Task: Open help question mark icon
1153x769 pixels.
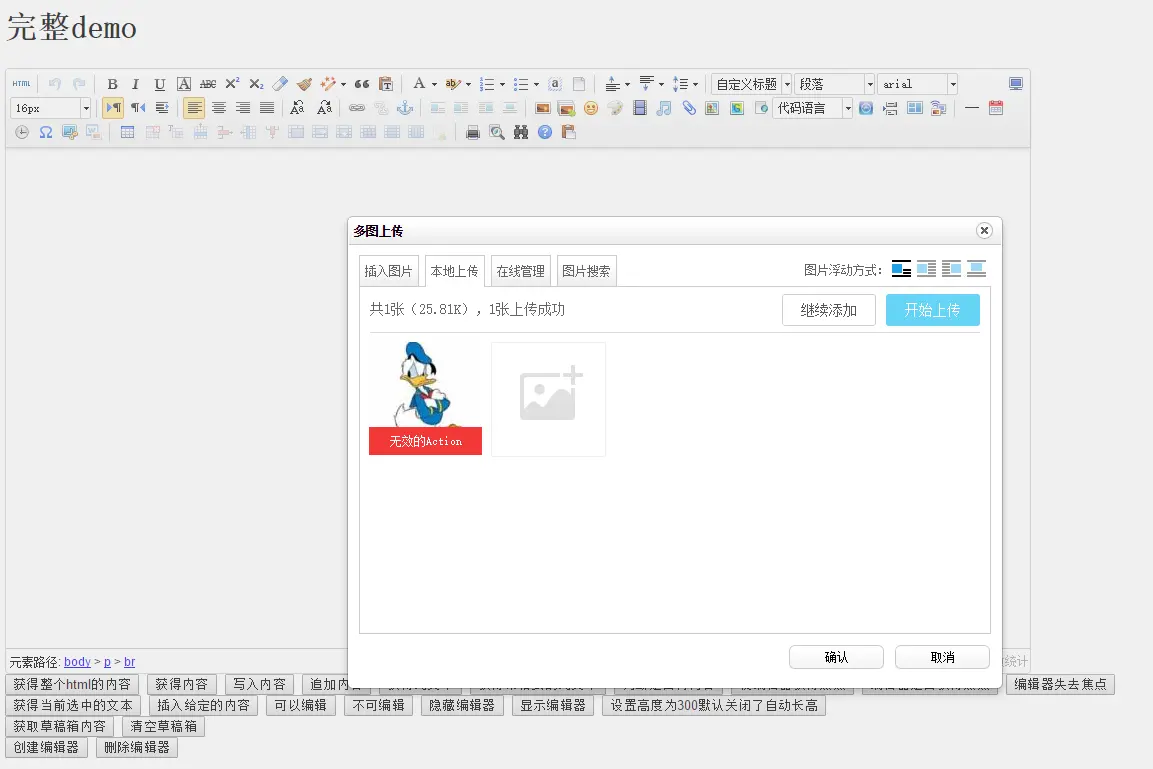Action: click(545, 132)
